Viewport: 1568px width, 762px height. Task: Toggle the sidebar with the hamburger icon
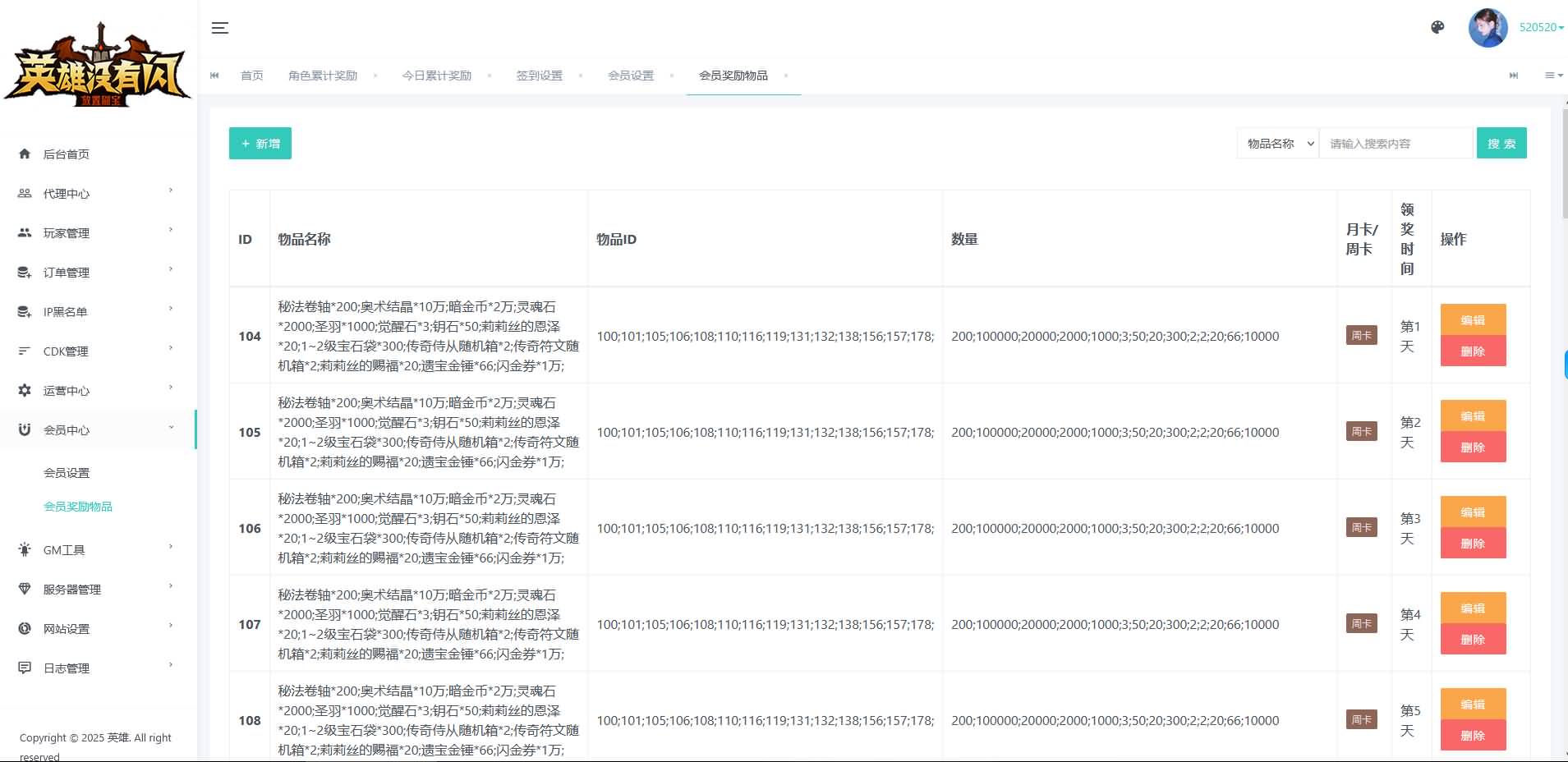click(219, 27)
